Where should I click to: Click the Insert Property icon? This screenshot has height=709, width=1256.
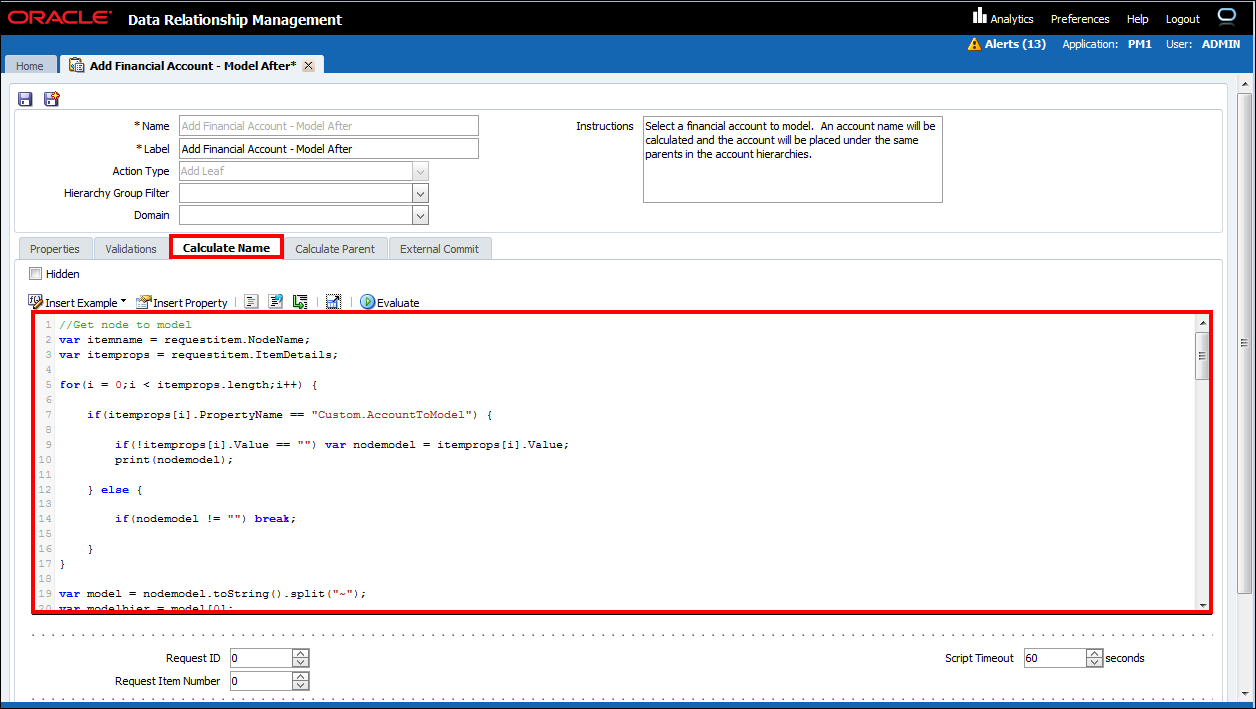pyautogui.click(x=143, y=302)
